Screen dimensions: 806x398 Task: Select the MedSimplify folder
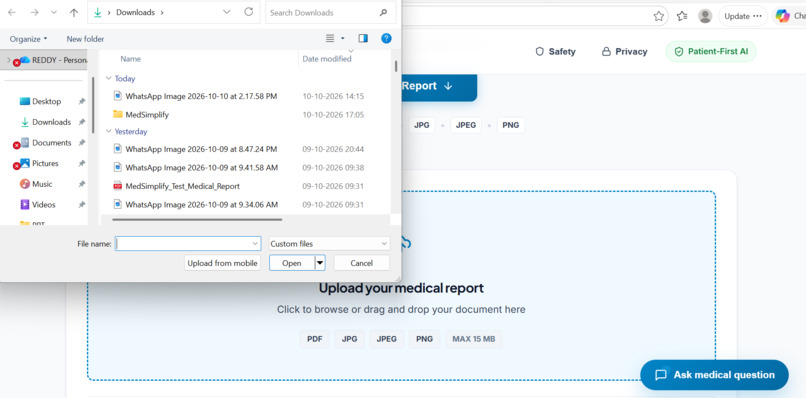147,115
